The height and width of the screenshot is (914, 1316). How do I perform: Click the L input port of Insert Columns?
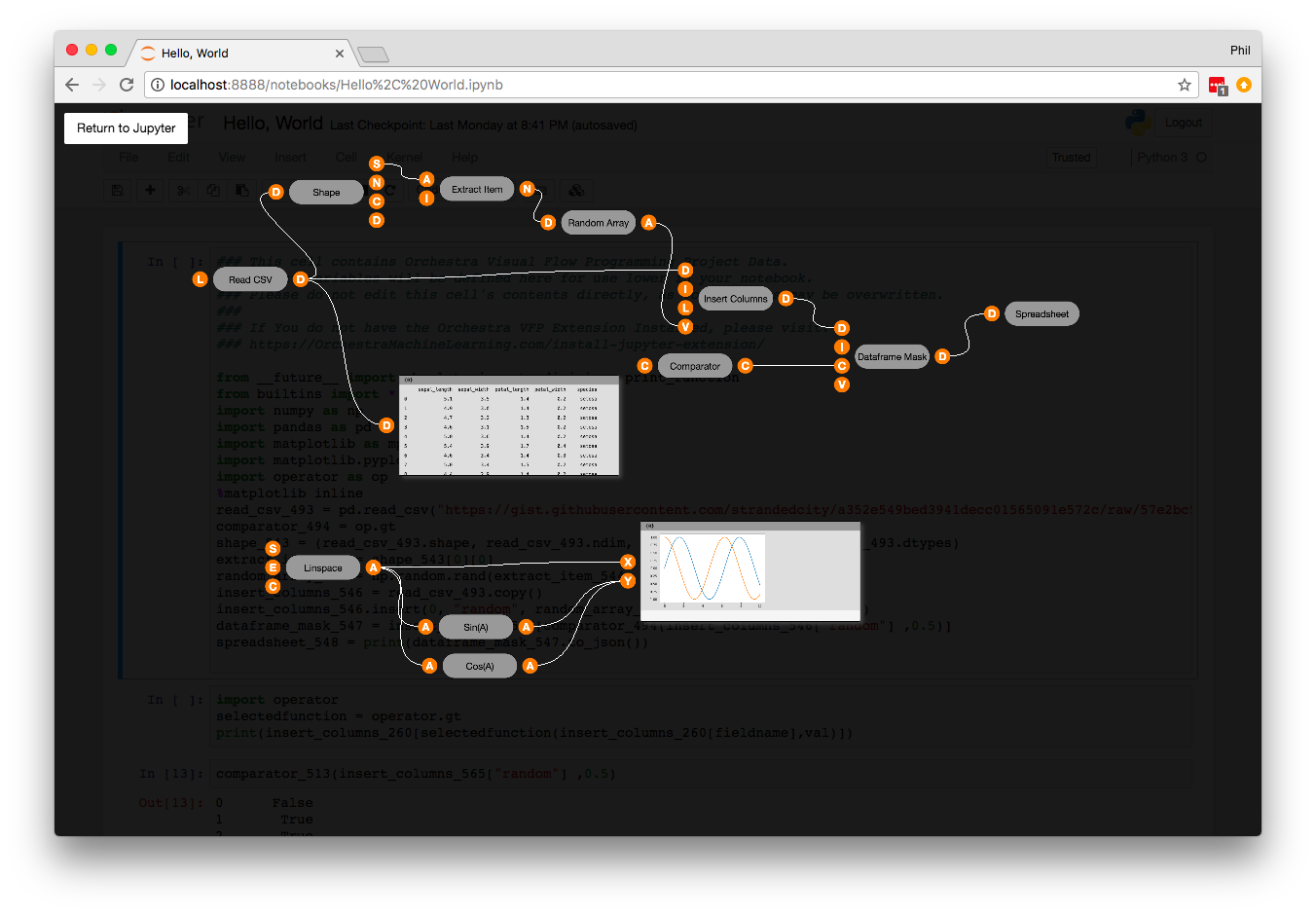pyautogui.click(x=686, y=309)
